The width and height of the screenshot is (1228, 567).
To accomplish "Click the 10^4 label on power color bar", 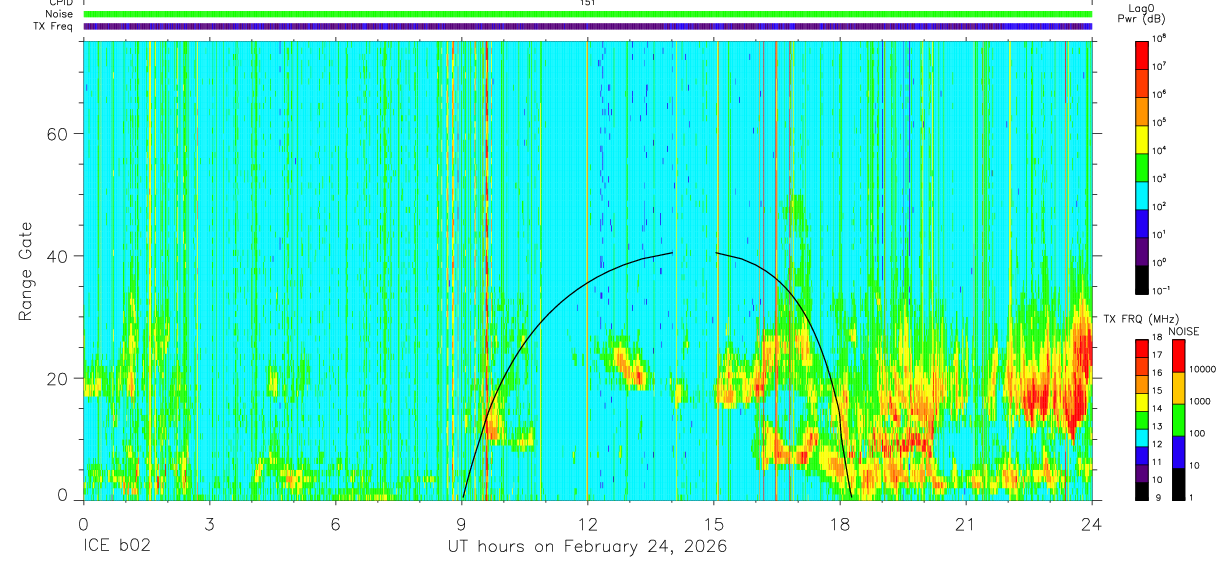I will click(1161, 149).
